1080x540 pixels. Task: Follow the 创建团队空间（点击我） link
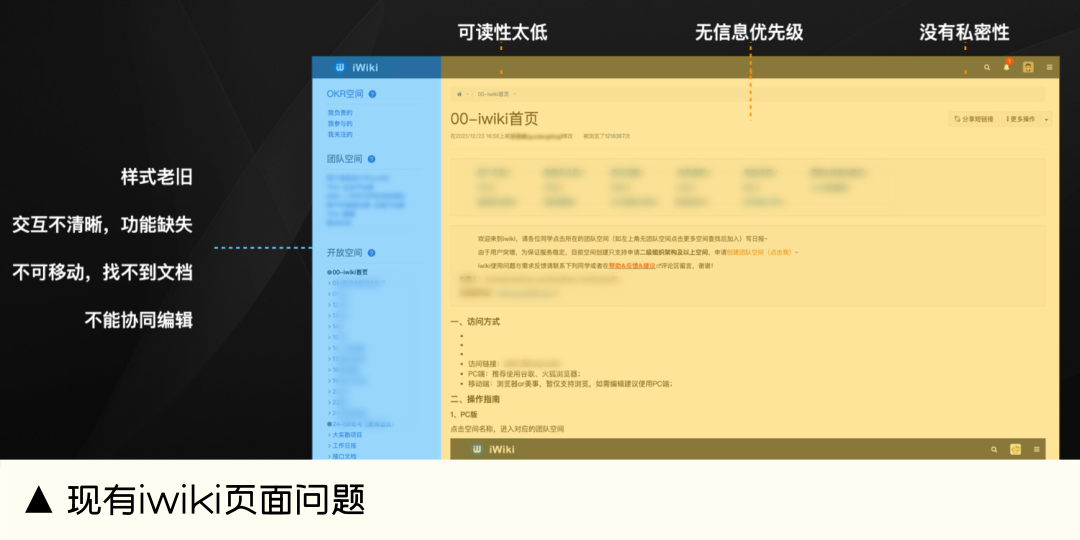pyautogui.click(x=759, y=253)
